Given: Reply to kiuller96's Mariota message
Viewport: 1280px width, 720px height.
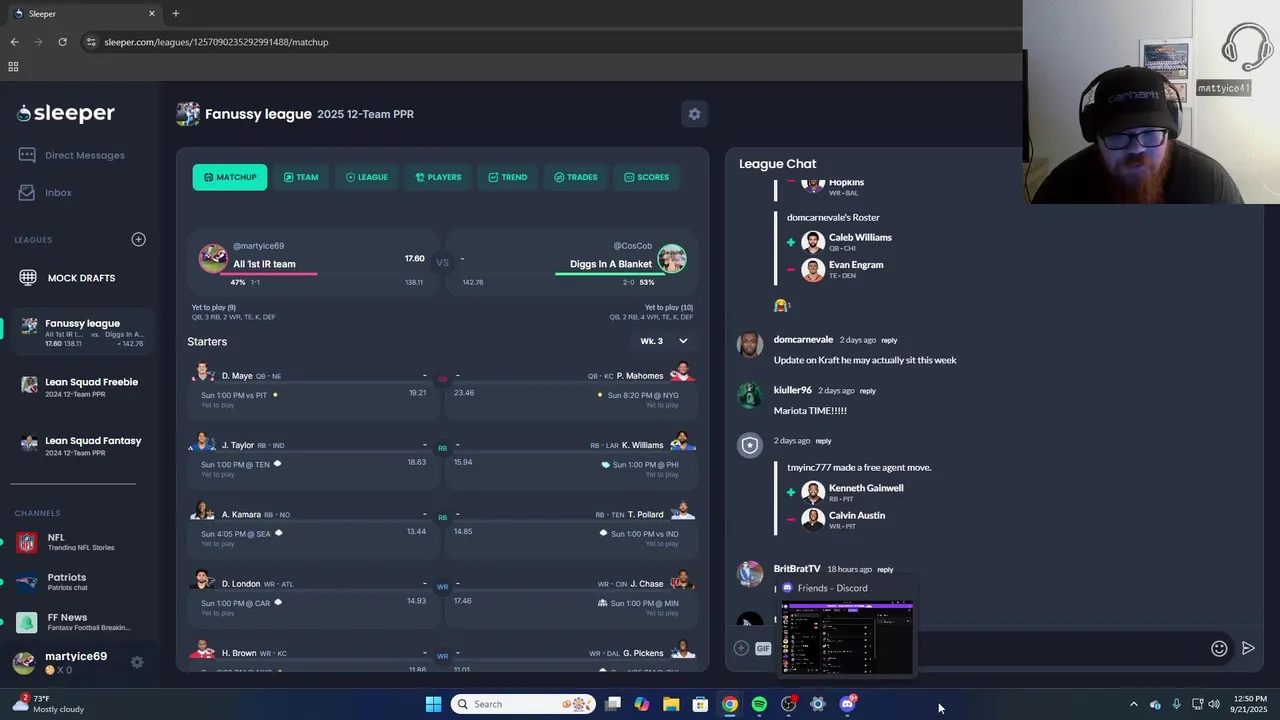Looking at the screenshot, I should [867, 391].
